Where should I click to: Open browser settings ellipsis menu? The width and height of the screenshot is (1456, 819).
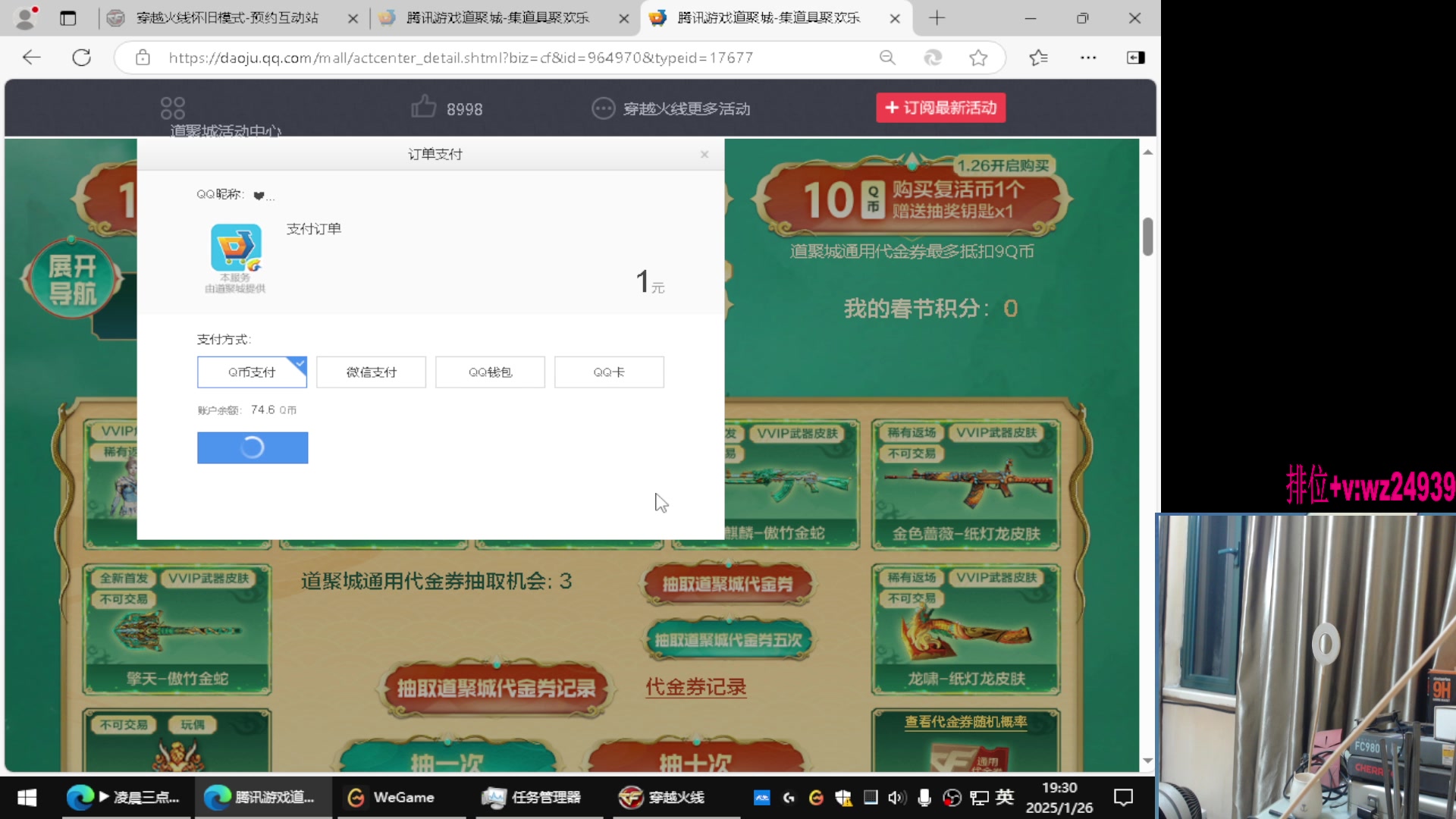point(1088,58)
